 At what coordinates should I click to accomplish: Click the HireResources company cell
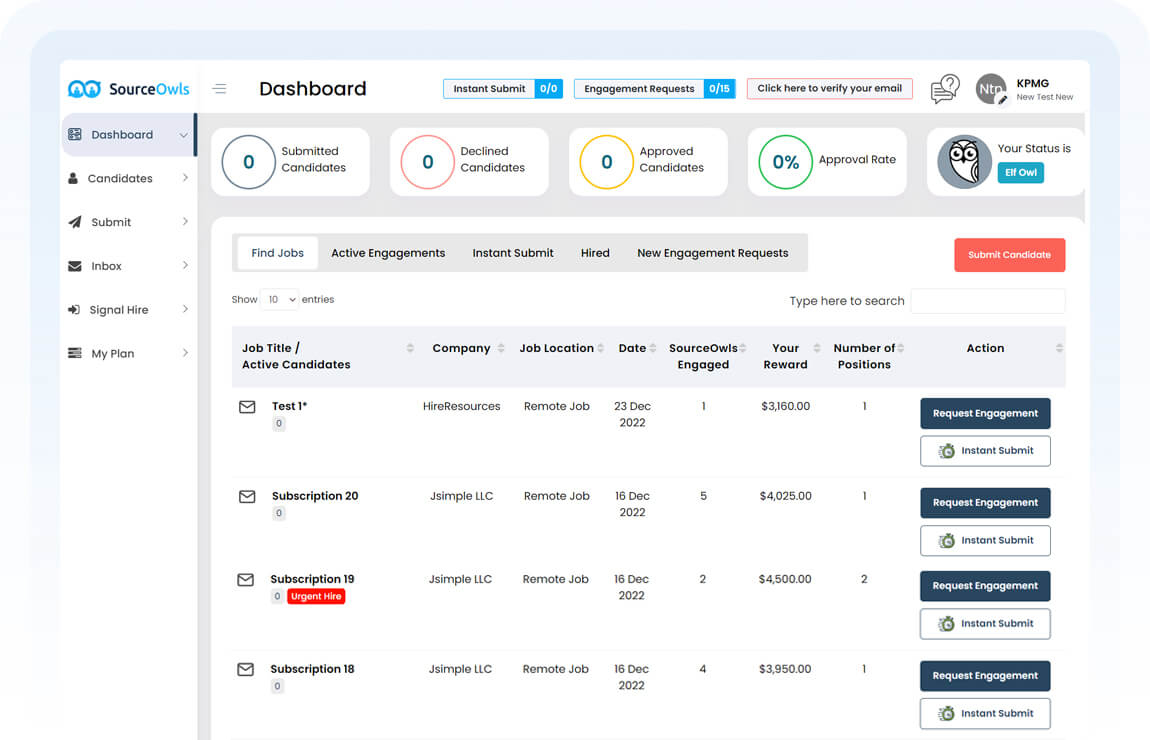(x=461, y=406)
